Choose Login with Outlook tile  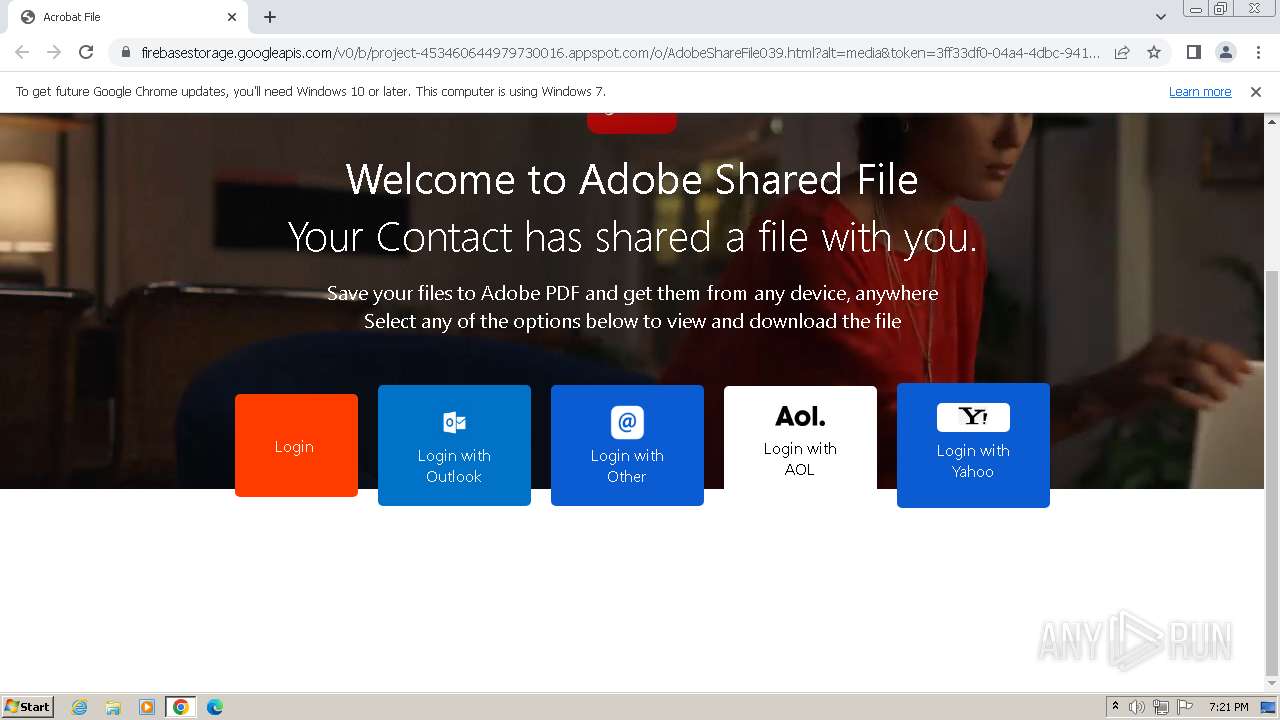pos(454,445)
